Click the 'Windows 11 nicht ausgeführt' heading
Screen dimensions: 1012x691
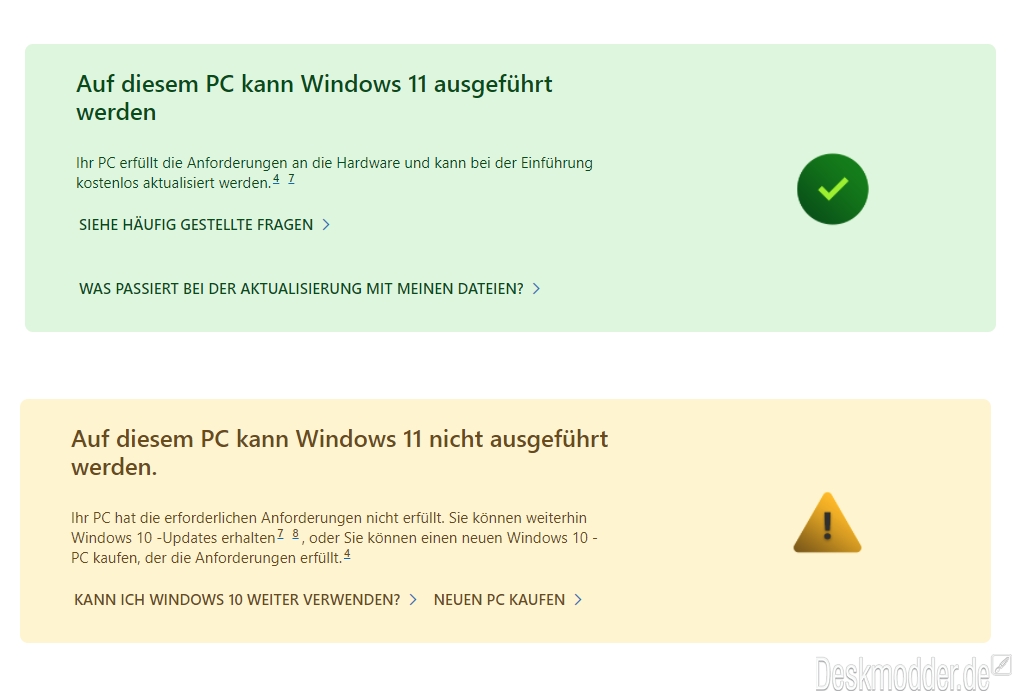[x=339, y=452]
